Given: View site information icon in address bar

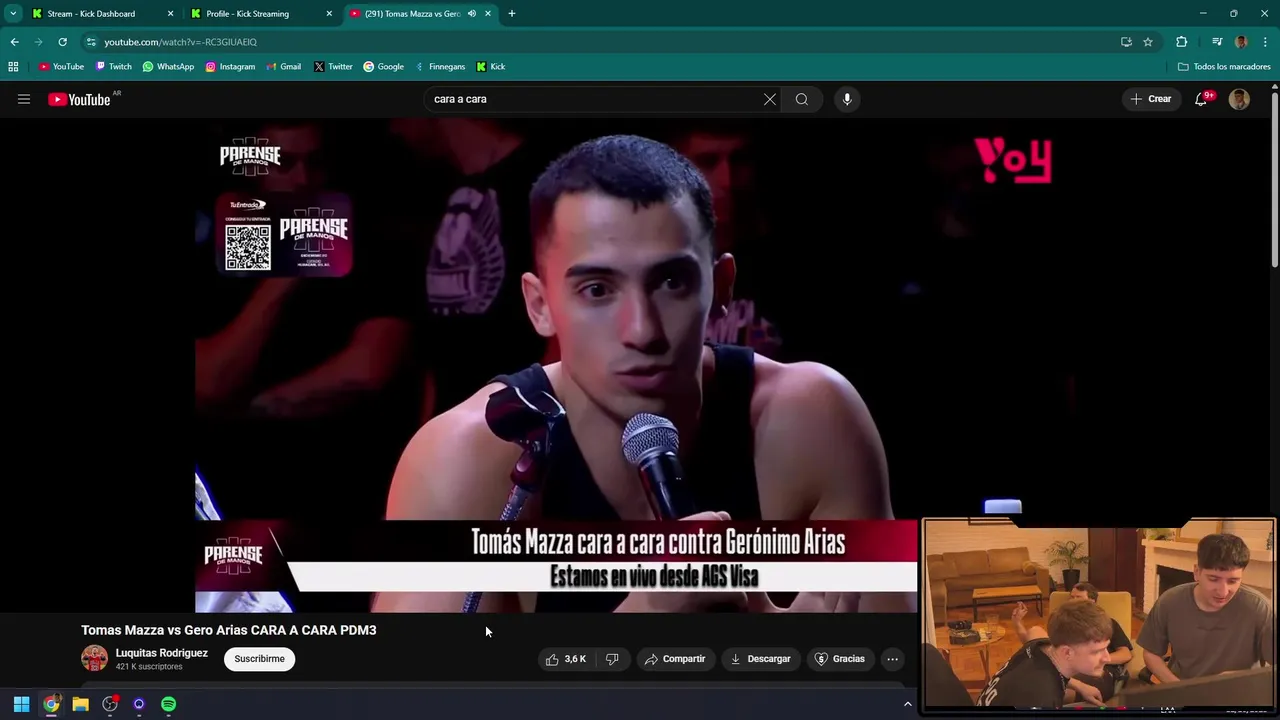Looking at the screenshot, I should point(91,42).
